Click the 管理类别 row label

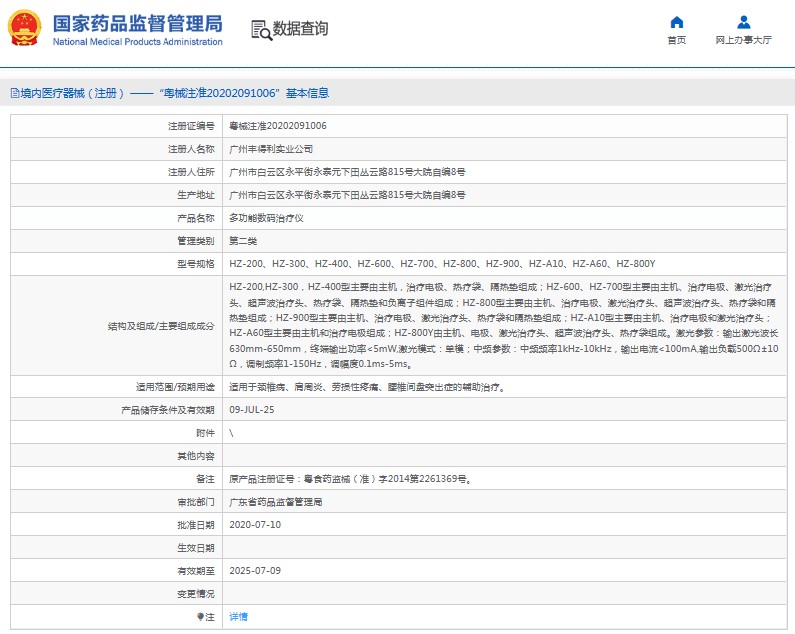[x=196, y=241]
